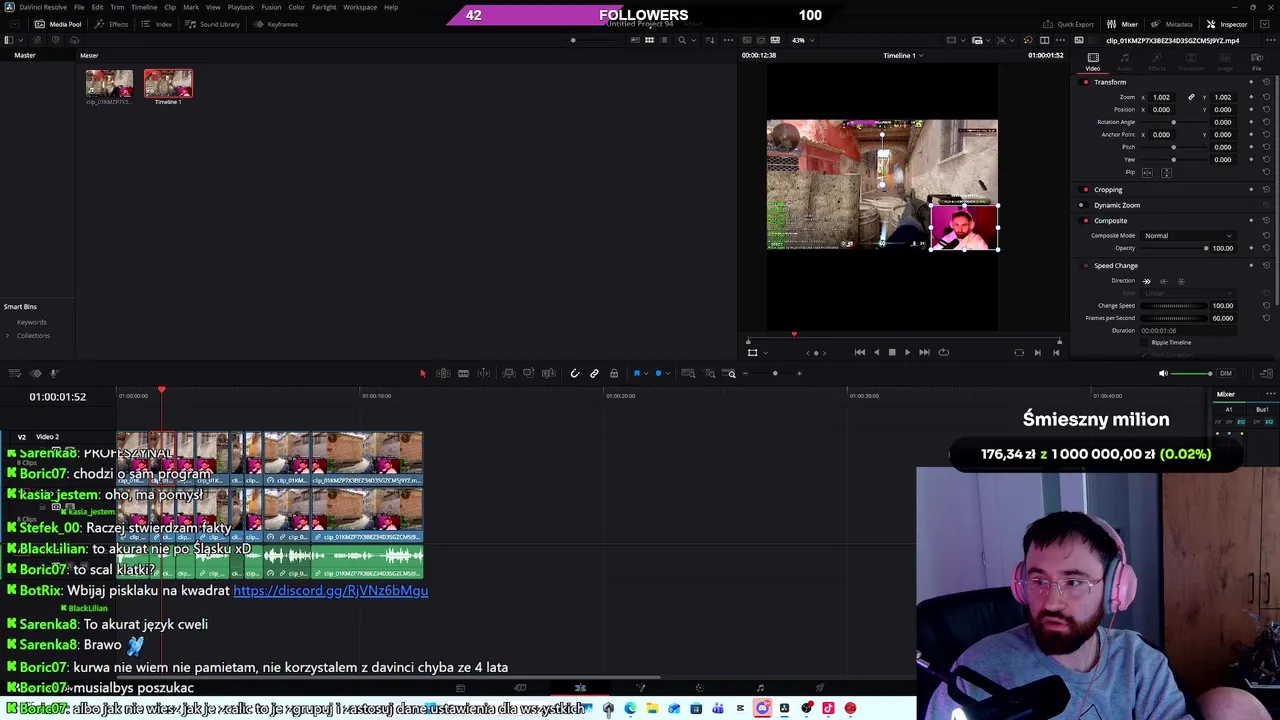Collapse the Speed Change section
Viewport: 1280px width, 720px height.
click(x=1116, y=265)
